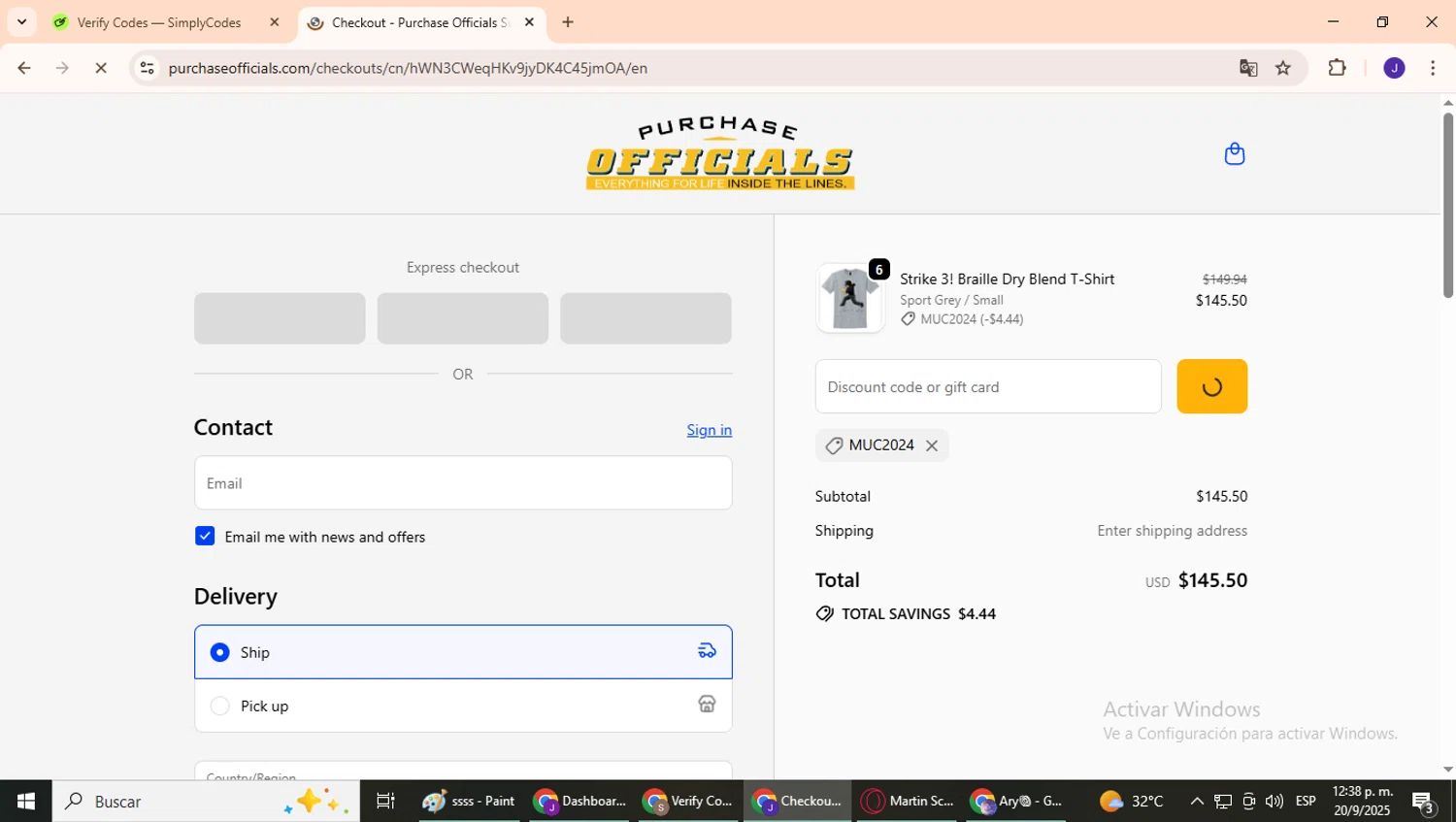The height and width of the screenshot is (822, 1456).
Task: Open the Windows Start menu
Action: (26, 801)
